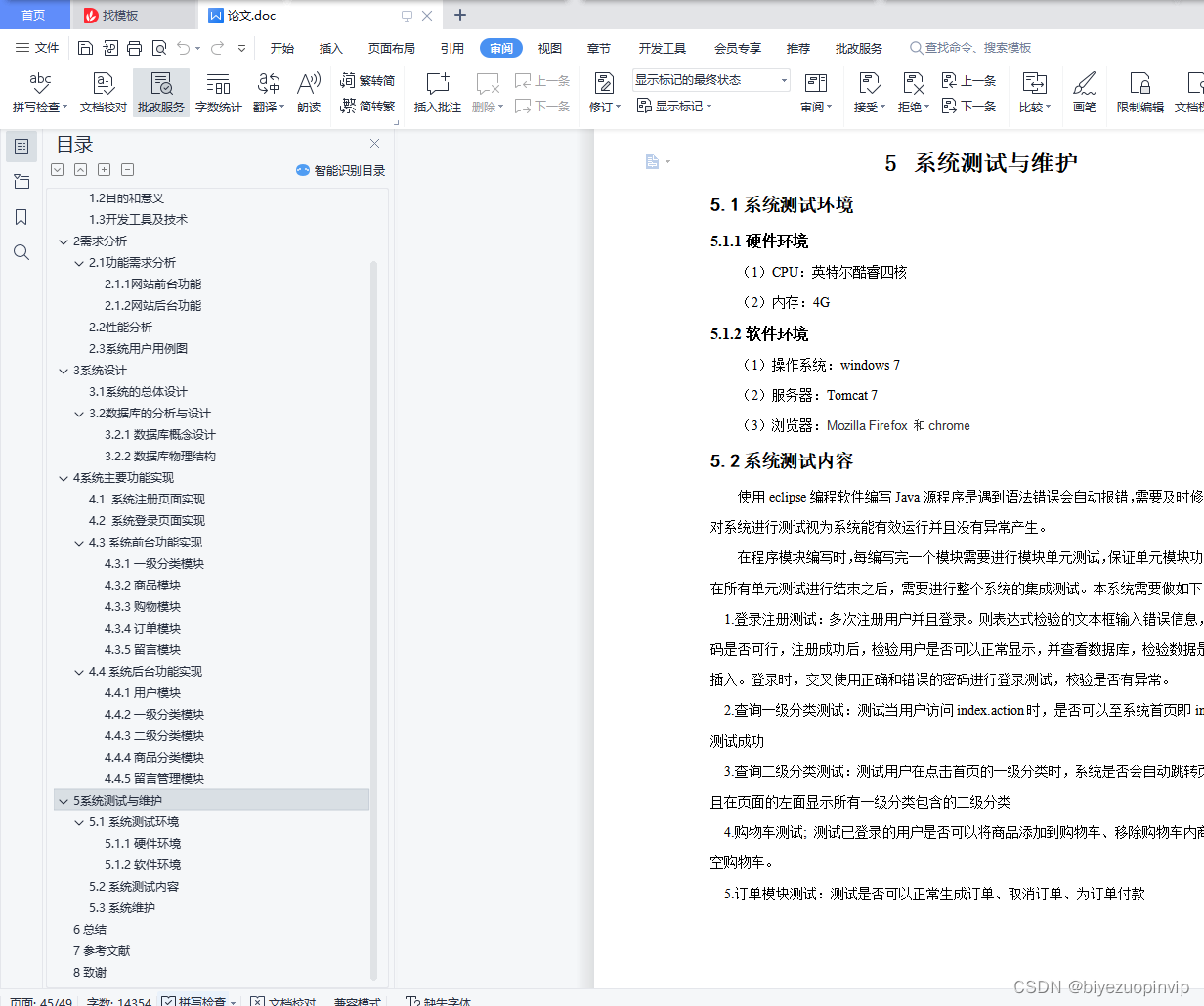Switch to the 视图 ribbon tab
This screenshot has height=1006, width=1204.
[x=550, y=48]
